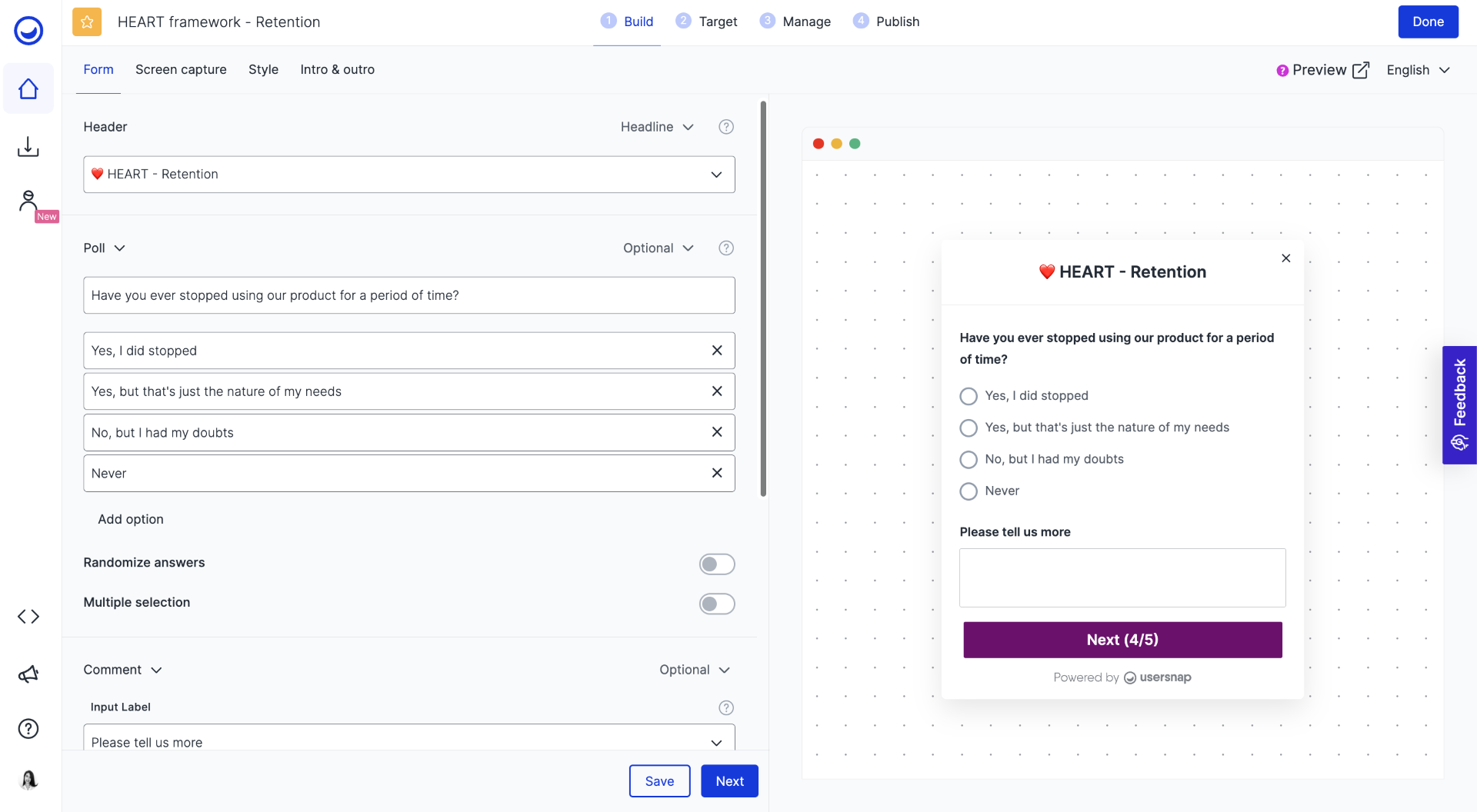1477x812 pixels.
Task: Go to the Publish step
Action: pyautogui.click(x=886, y=22)
